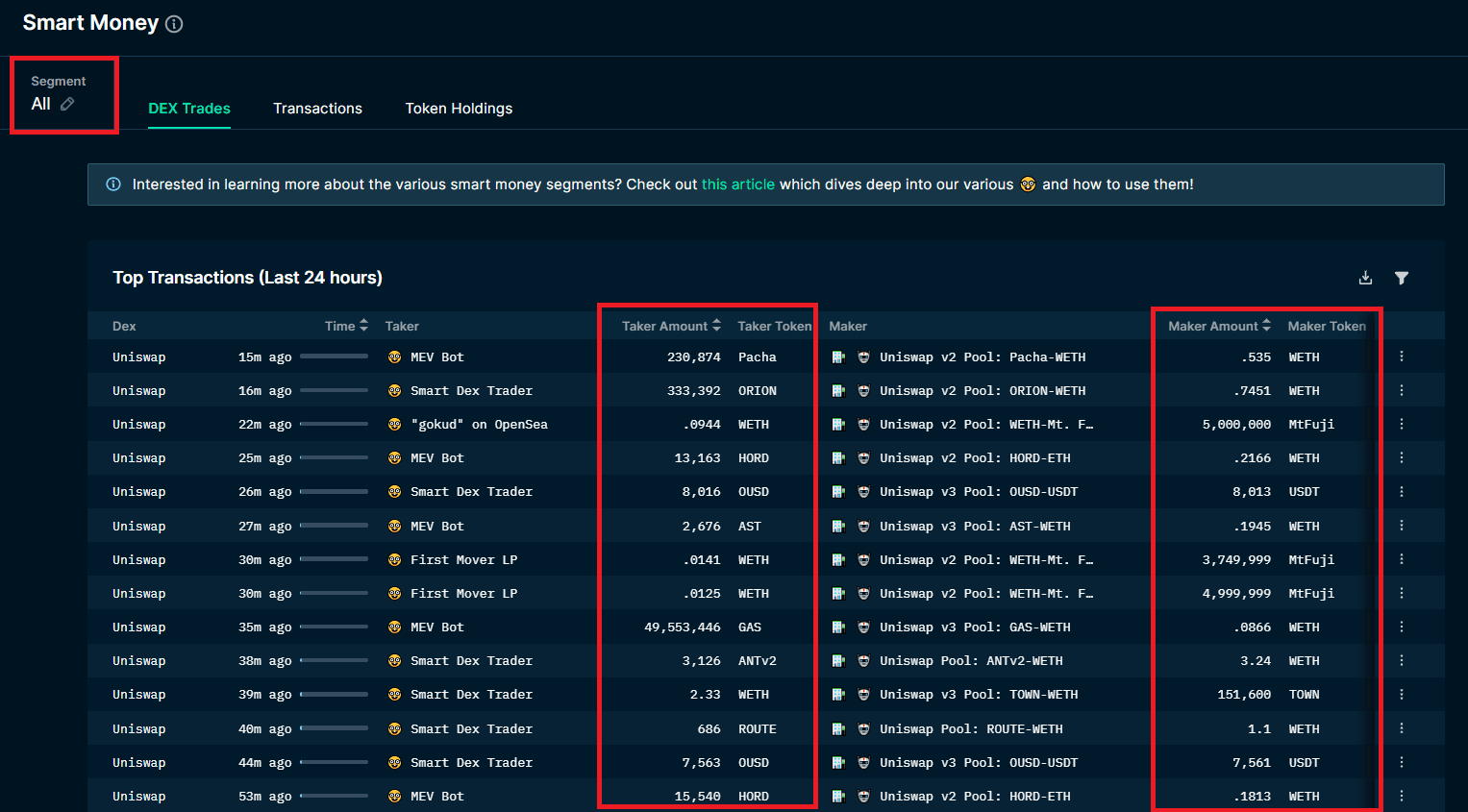The width and height of the screenshot is (1468, 812).
Task: Open row options for the ROUTE trade
Action: click(1402, 728)
